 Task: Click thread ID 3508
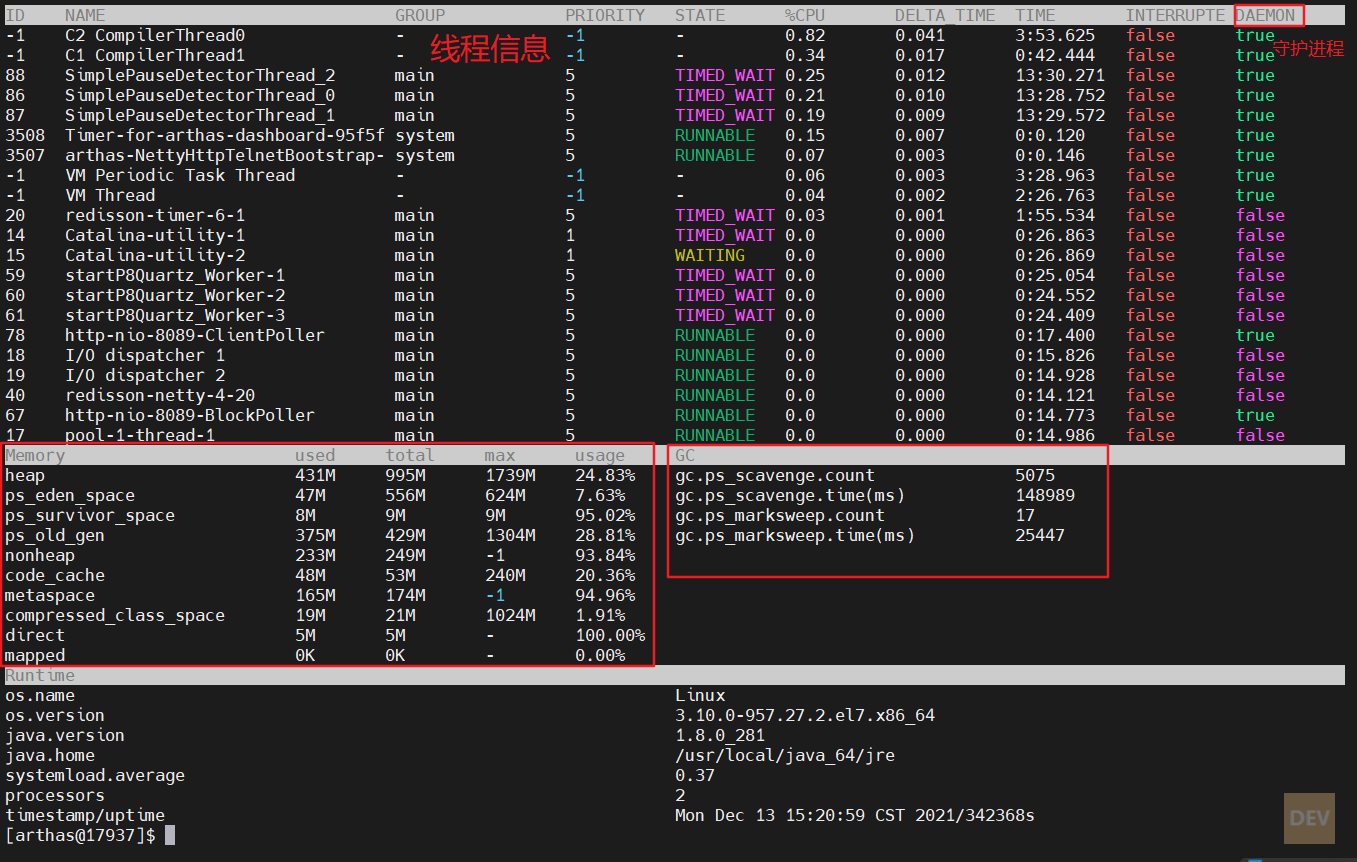point(25,135)
